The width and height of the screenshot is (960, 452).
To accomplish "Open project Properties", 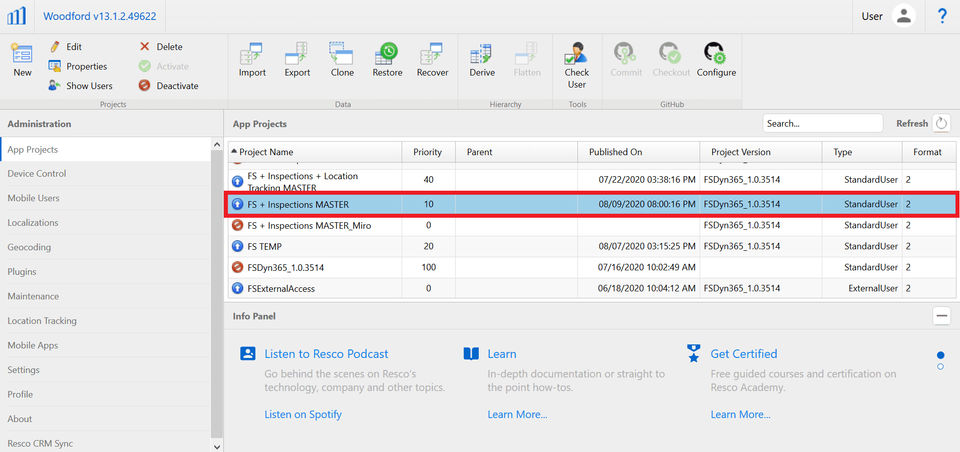I will tap(77, 66).
